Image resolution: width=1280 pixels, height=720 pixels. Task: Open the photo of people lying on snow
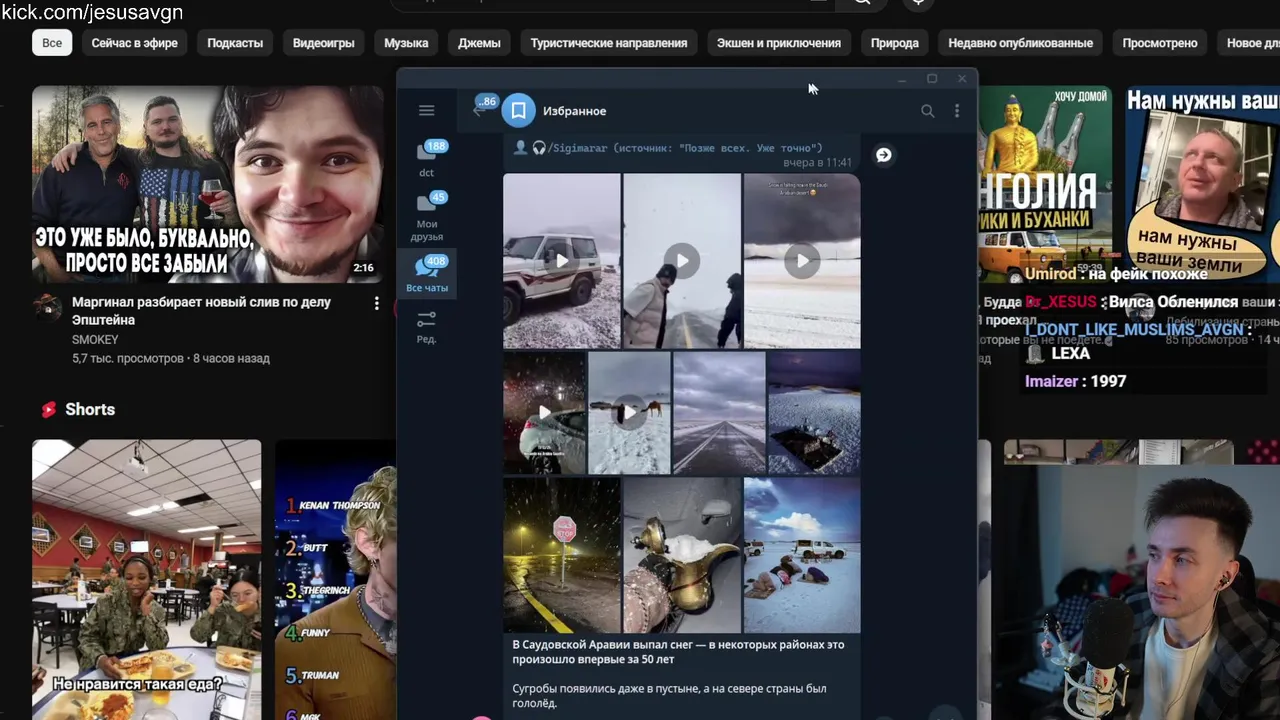click(x=802, y=555)
